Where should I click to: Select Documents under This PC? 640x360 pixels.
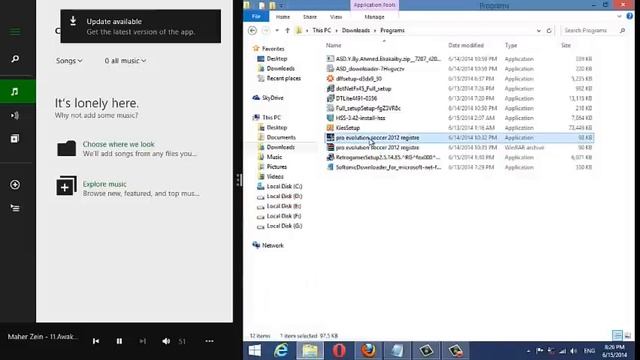click(281, 138)
